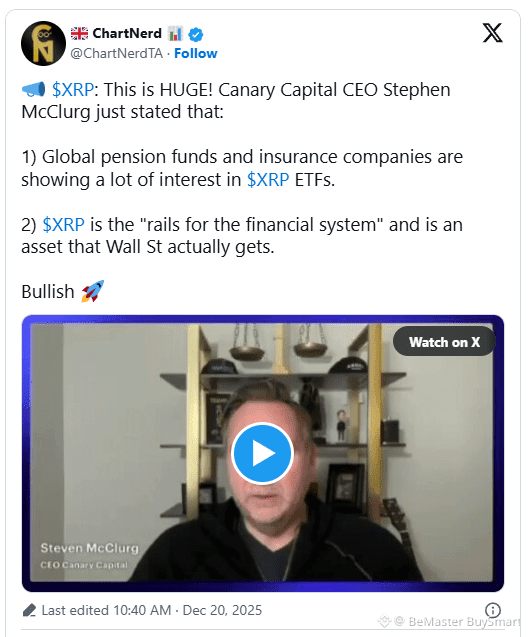Click the $XRP cashtag in point 2
The height and width of the screenshot is (637, 528).
pyautogui.click(x=64, y=225)
